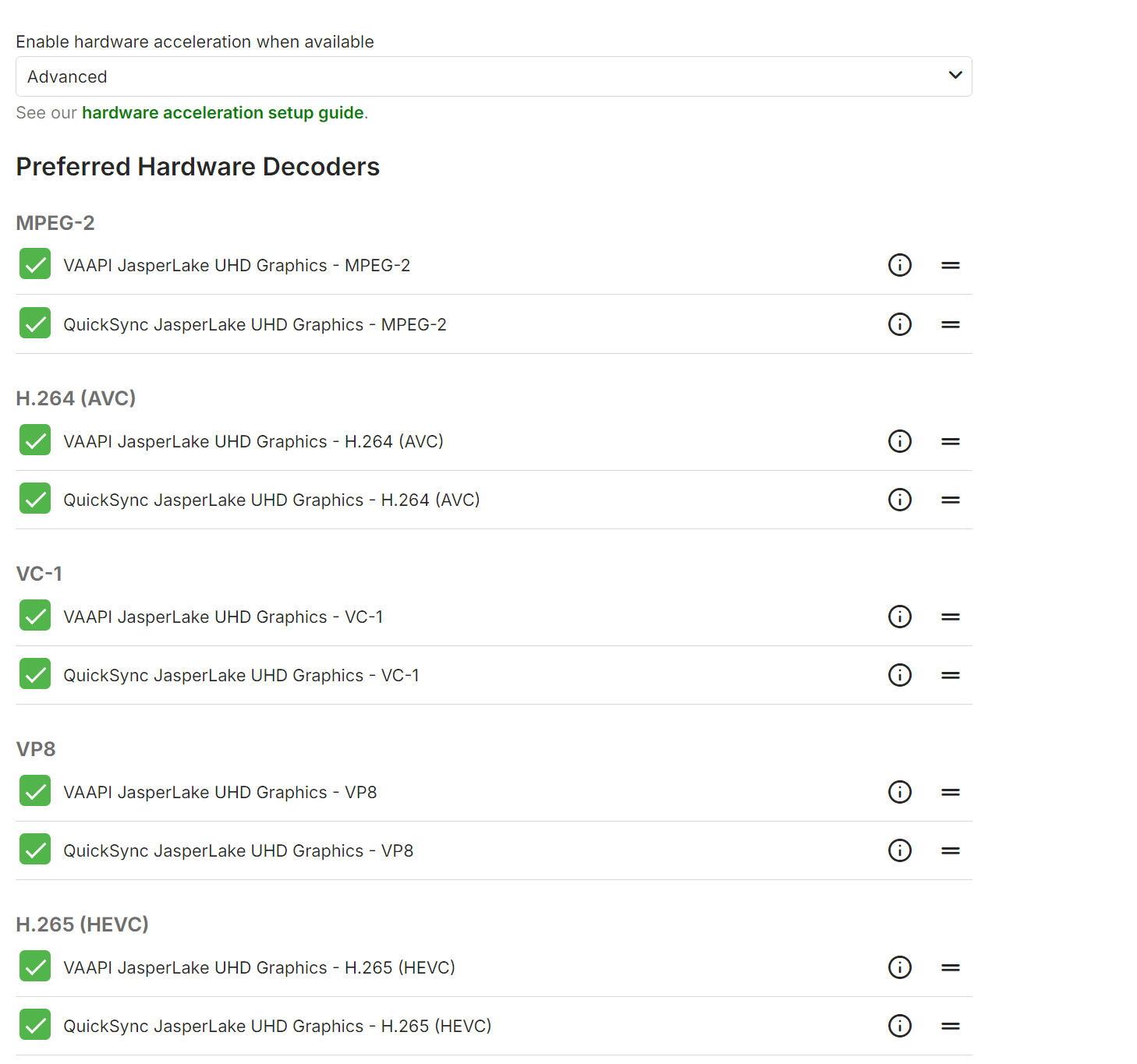
Task: Open the hardware acceleration setup guide link
Action: (x=223, y=113)
